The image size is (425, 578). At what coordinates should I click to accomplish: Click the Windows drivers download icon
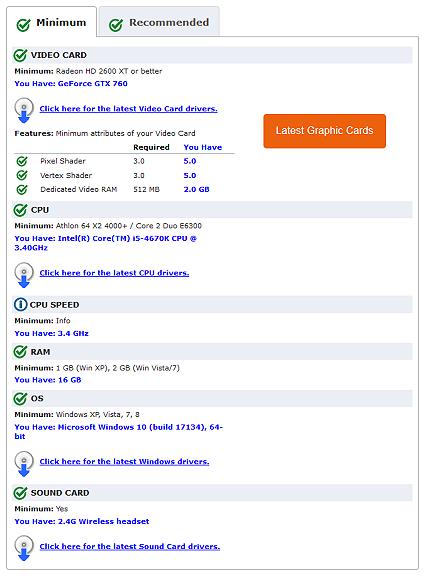pos(24,463)
